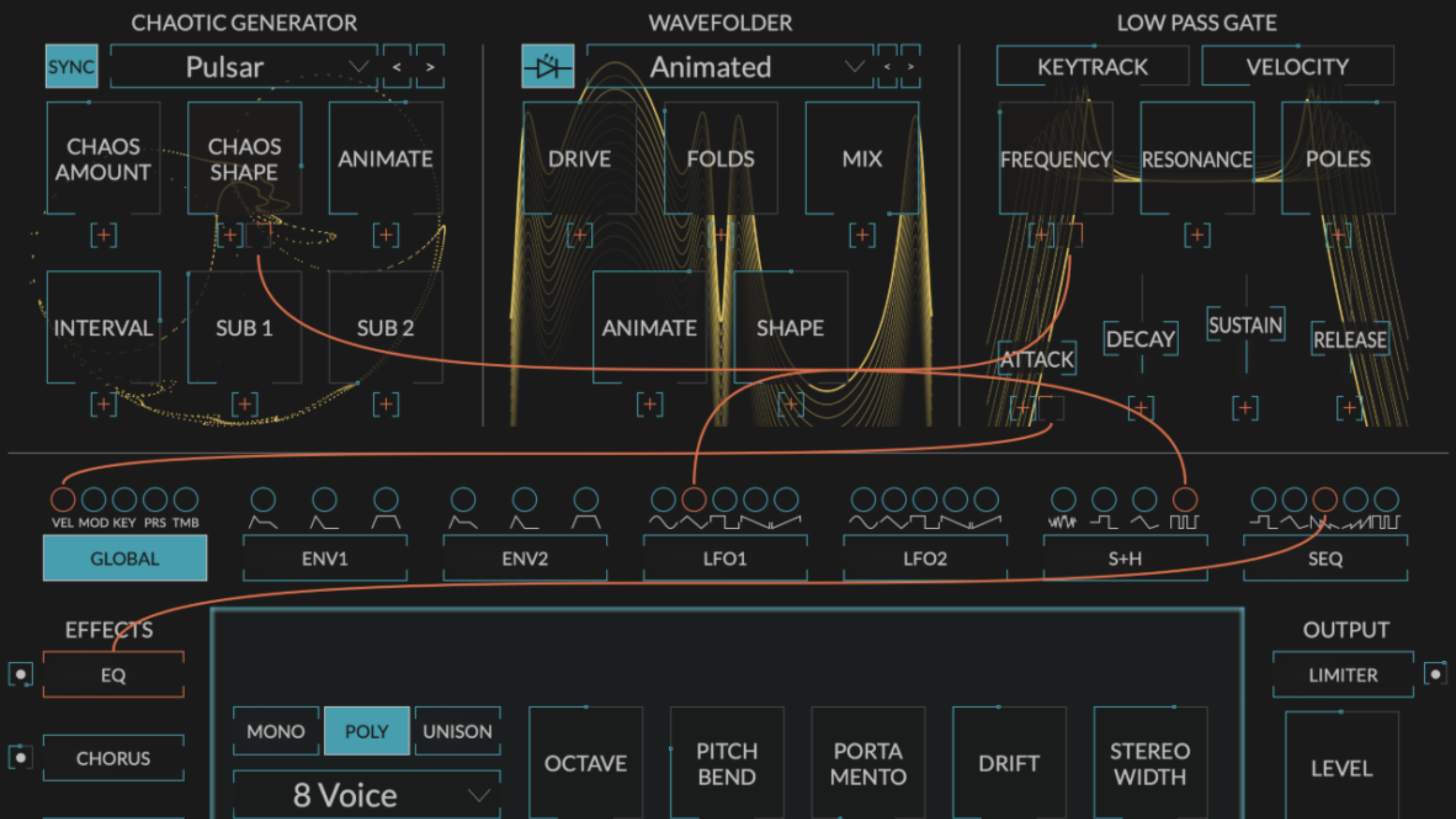Click the STEREO WIDTH knob
This screenshot has width=1456, height=819.
click(1150, 763)
